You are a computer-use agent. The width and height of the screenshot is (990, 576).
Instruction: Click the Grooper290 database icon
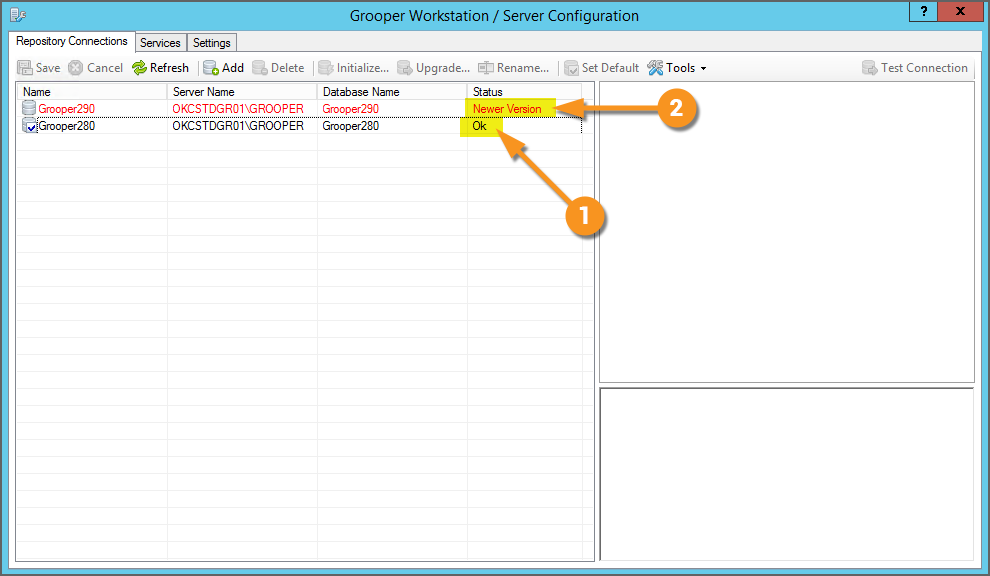(x=29, y=108)
